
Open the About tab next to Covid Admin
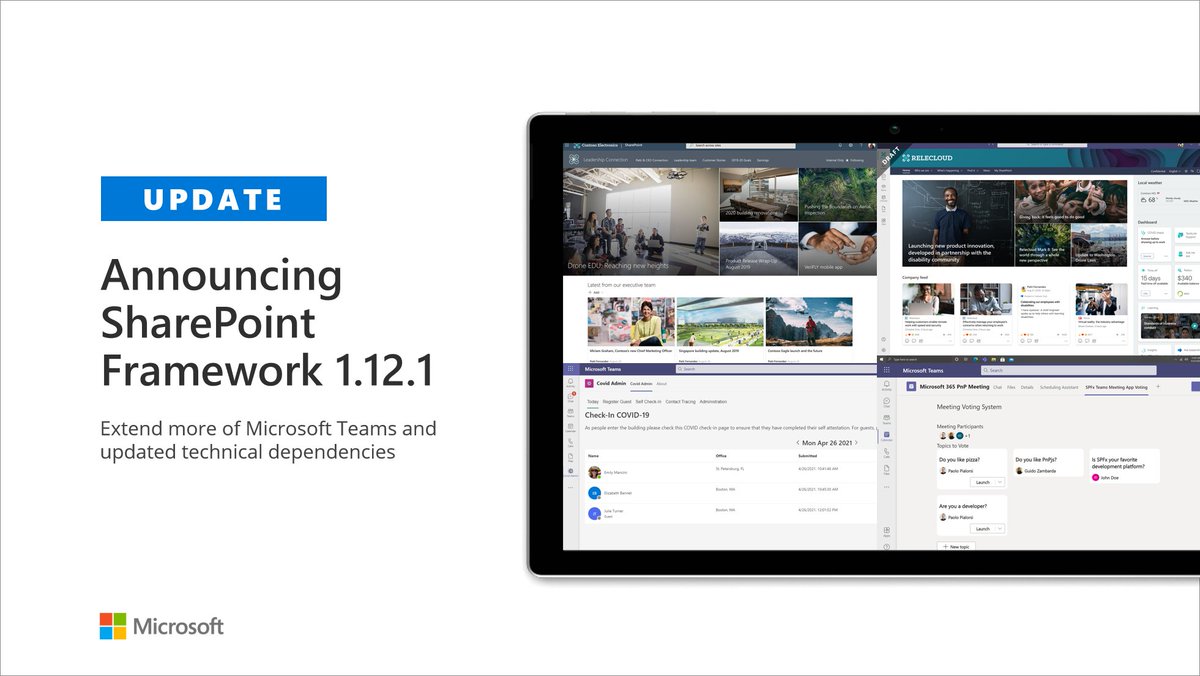[x=662, y=384]
